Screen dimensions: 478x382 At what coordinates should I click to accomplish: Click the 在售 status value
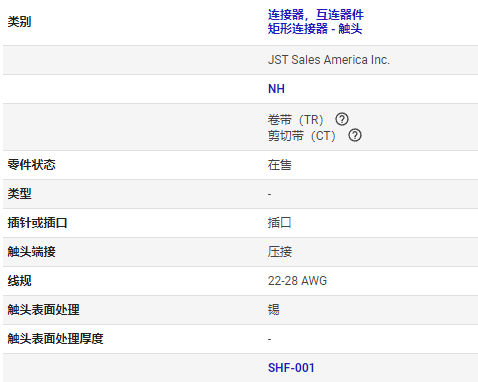(280, 165)
